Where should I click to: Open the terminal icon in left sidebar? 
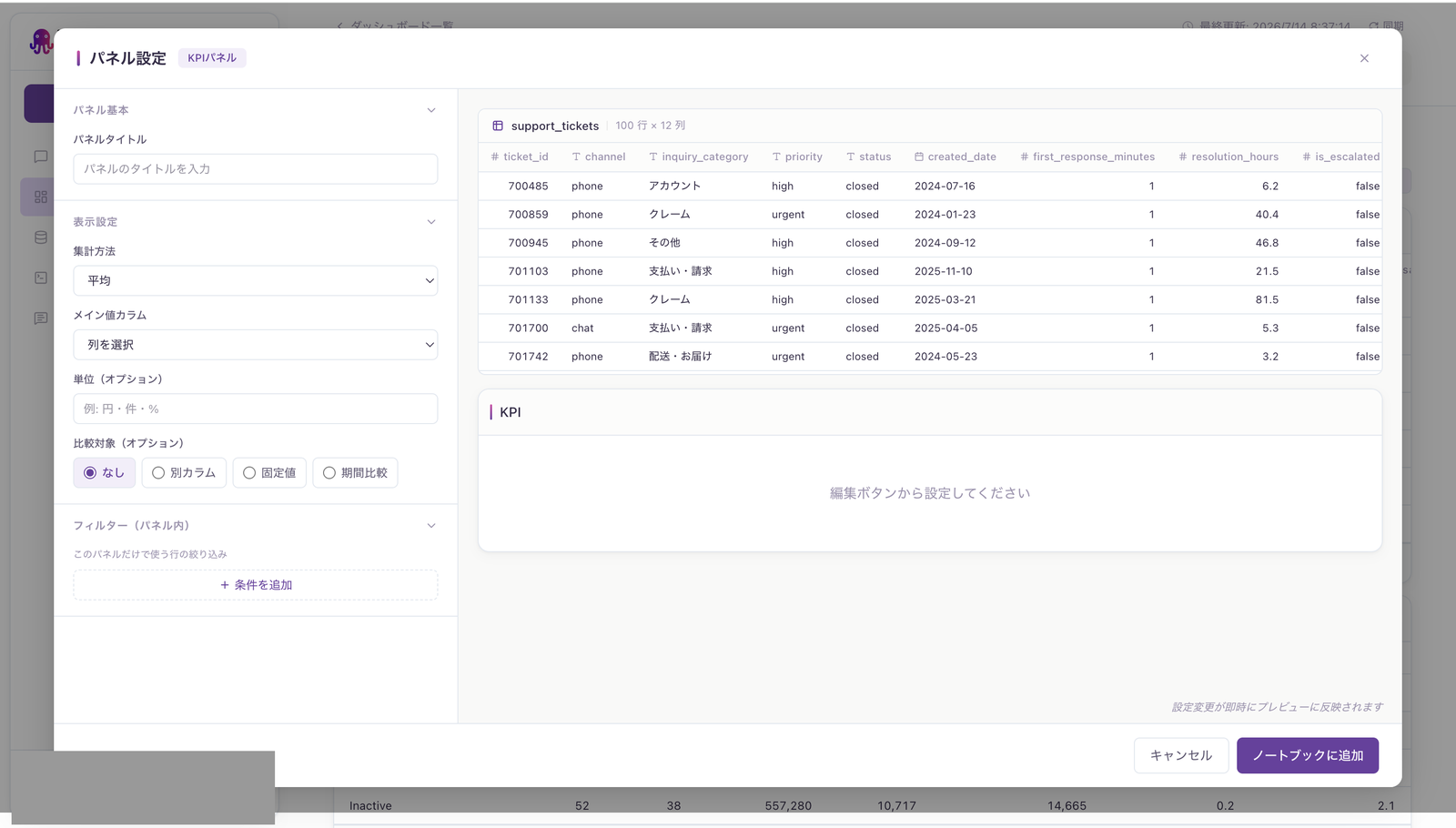[x=41, y=278]
